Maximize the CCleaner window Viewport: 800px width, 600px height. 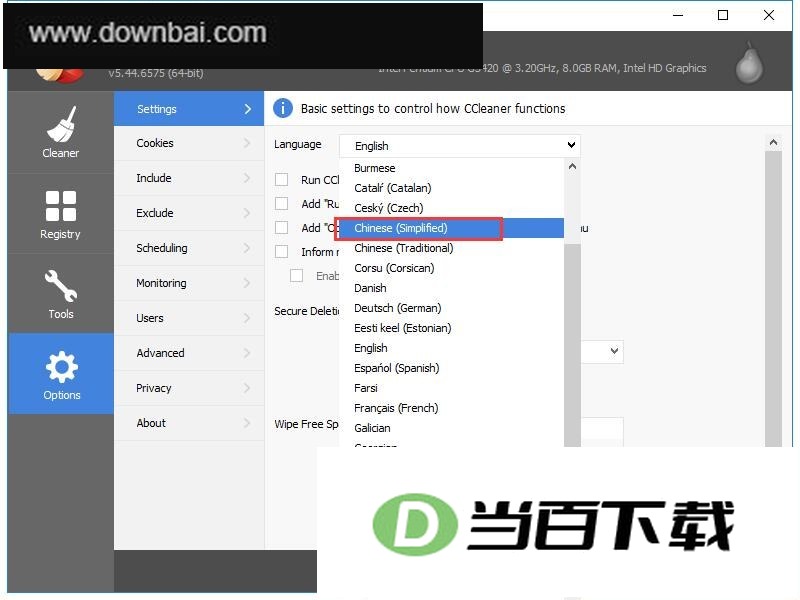pos(723,15)
